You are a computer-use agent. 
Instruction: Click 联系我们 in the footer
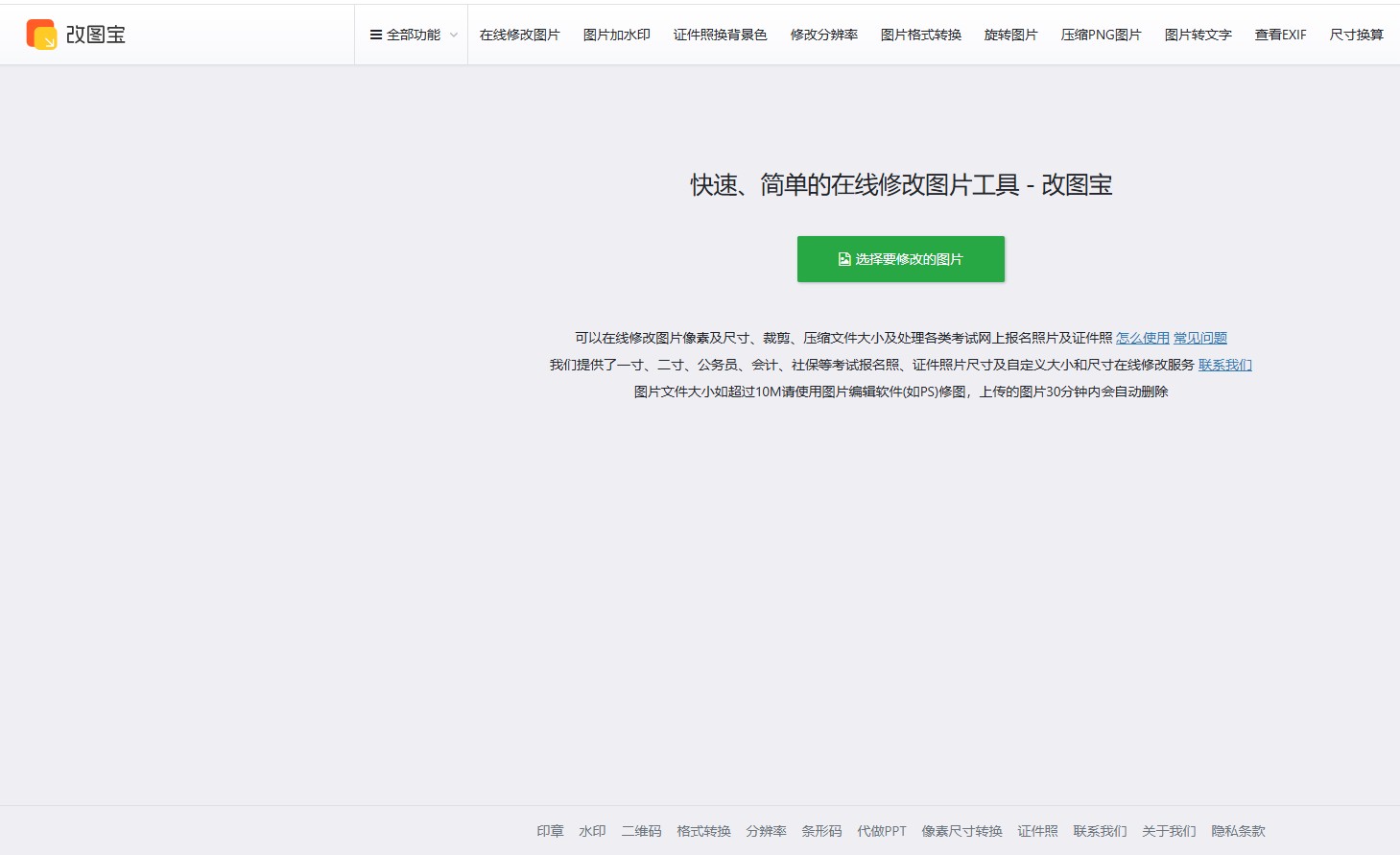click(x=1100, y=831)
